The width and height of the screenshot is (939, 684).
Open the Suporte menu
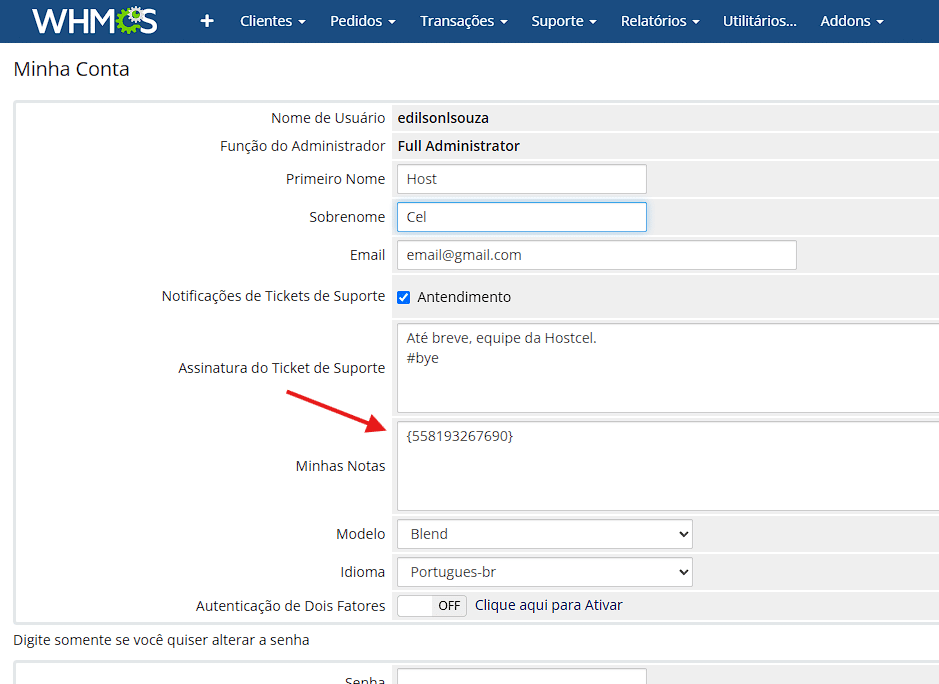[x=563, y=21]
